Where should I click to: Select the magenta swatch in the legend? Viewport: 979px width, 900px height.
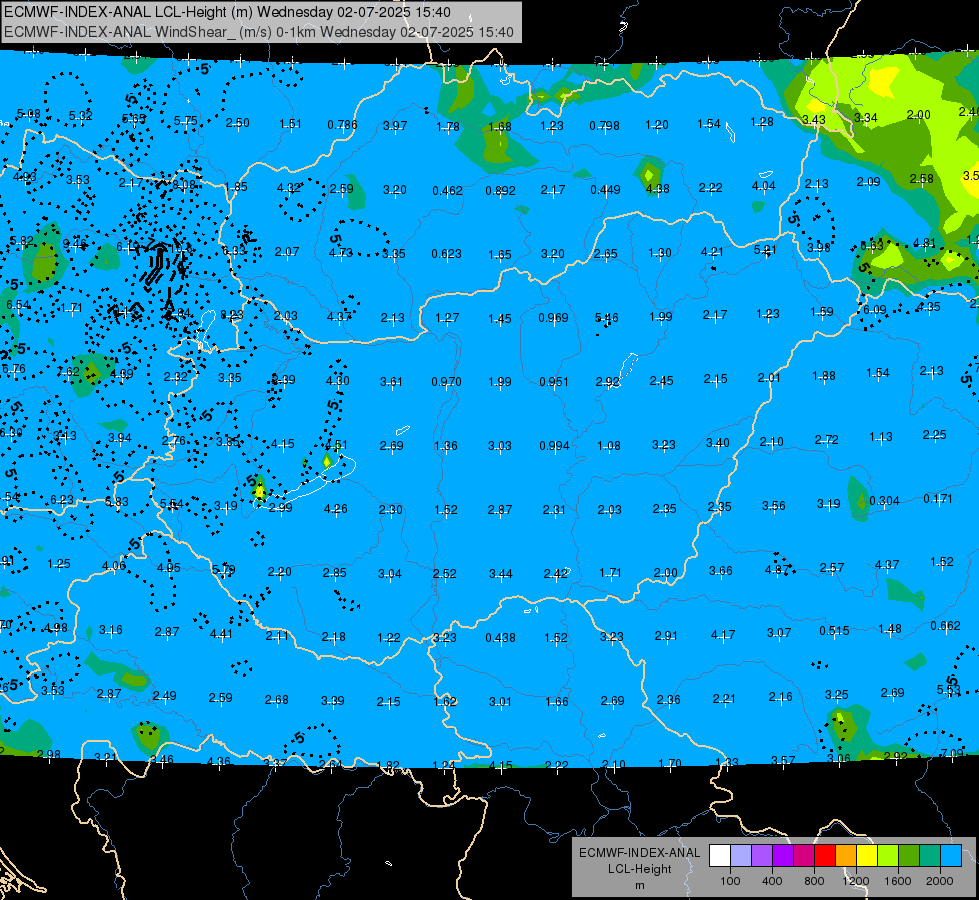coord(804,855)
